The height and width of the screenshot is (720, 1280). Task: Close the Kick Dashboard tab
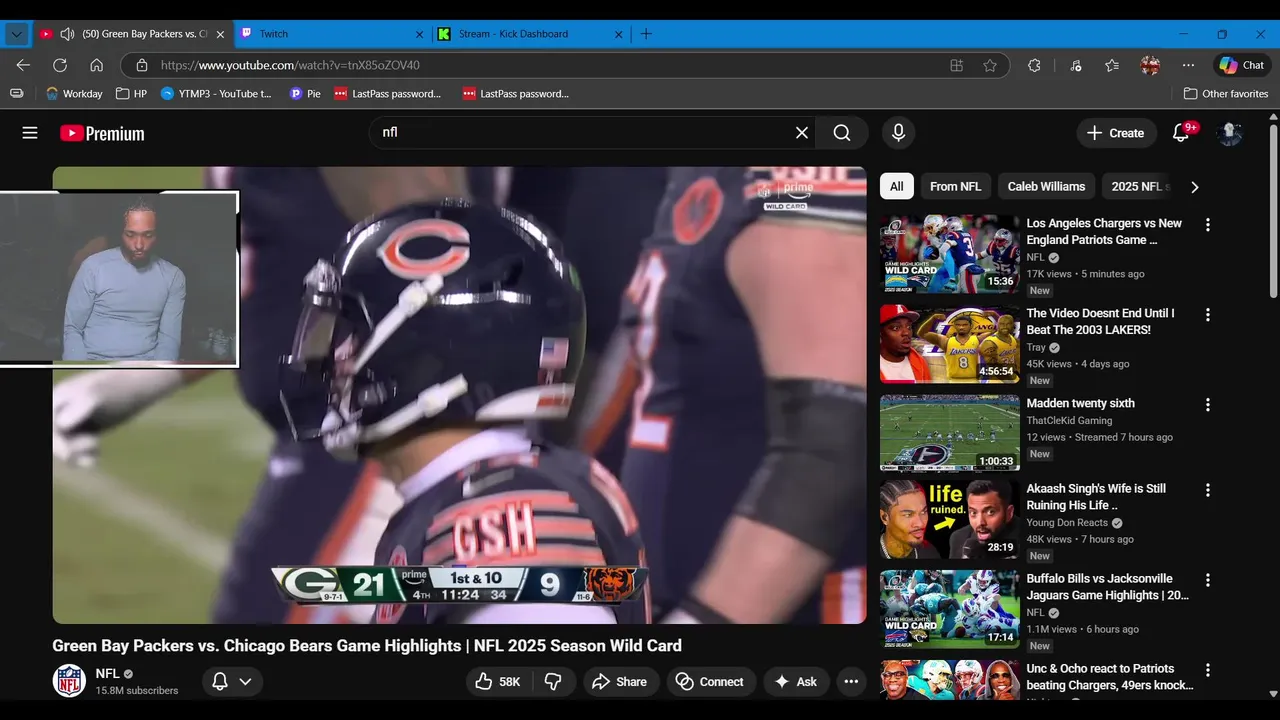[619, 34]
